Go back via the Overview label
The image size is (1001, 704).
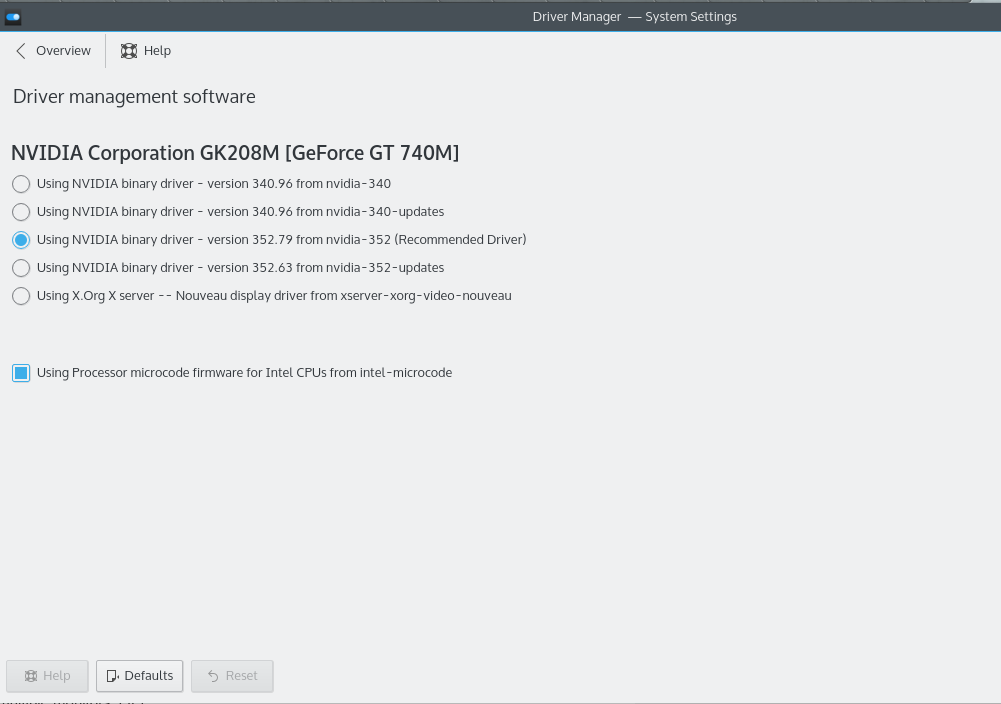63,51
